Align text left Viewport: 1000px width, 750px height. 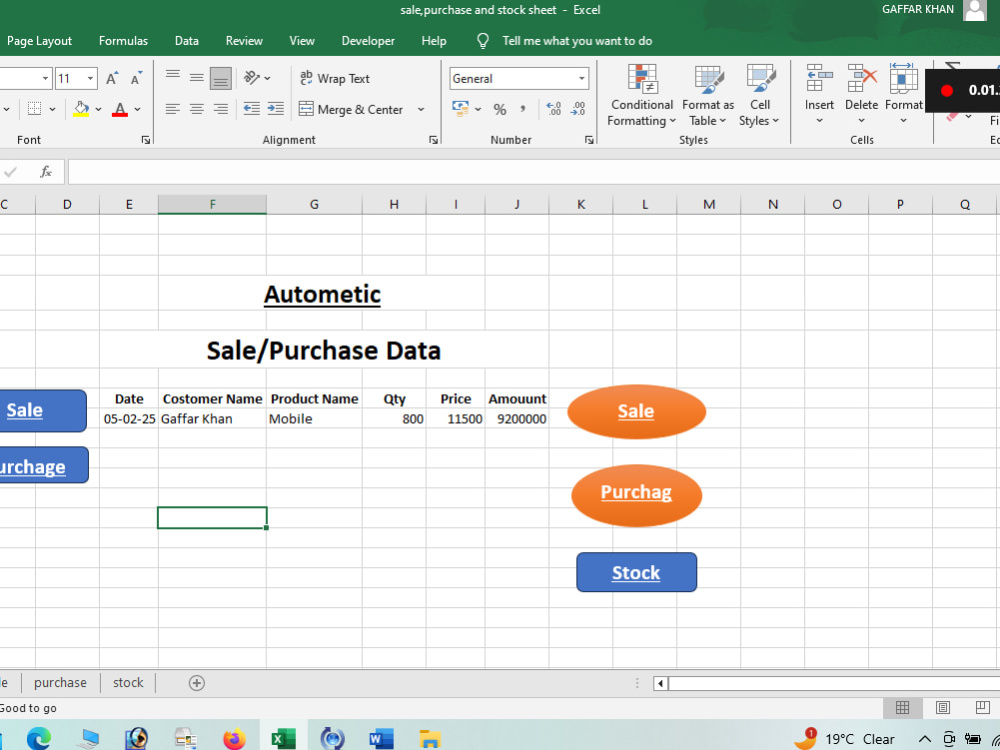click(x=173, y=109)
